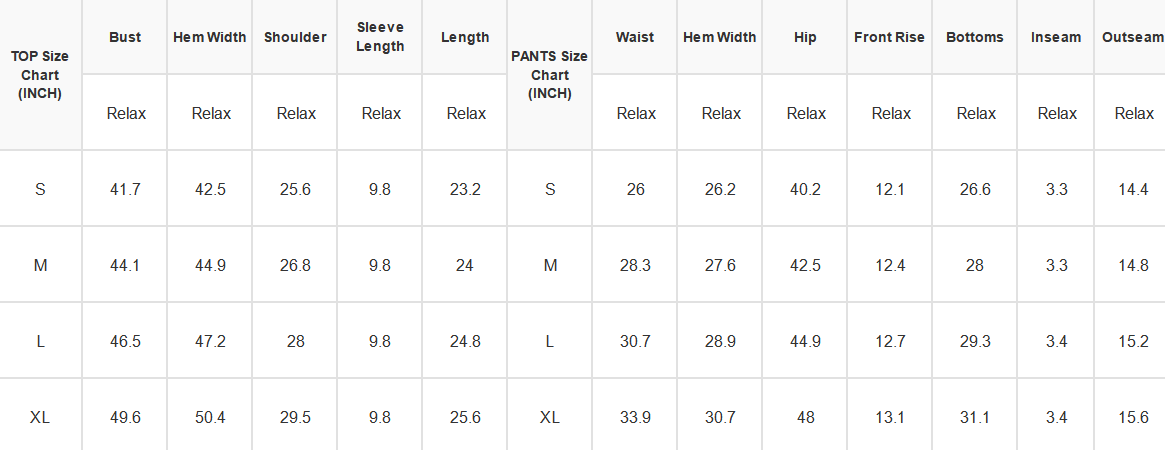Select the M row label in pants chart

550,266
